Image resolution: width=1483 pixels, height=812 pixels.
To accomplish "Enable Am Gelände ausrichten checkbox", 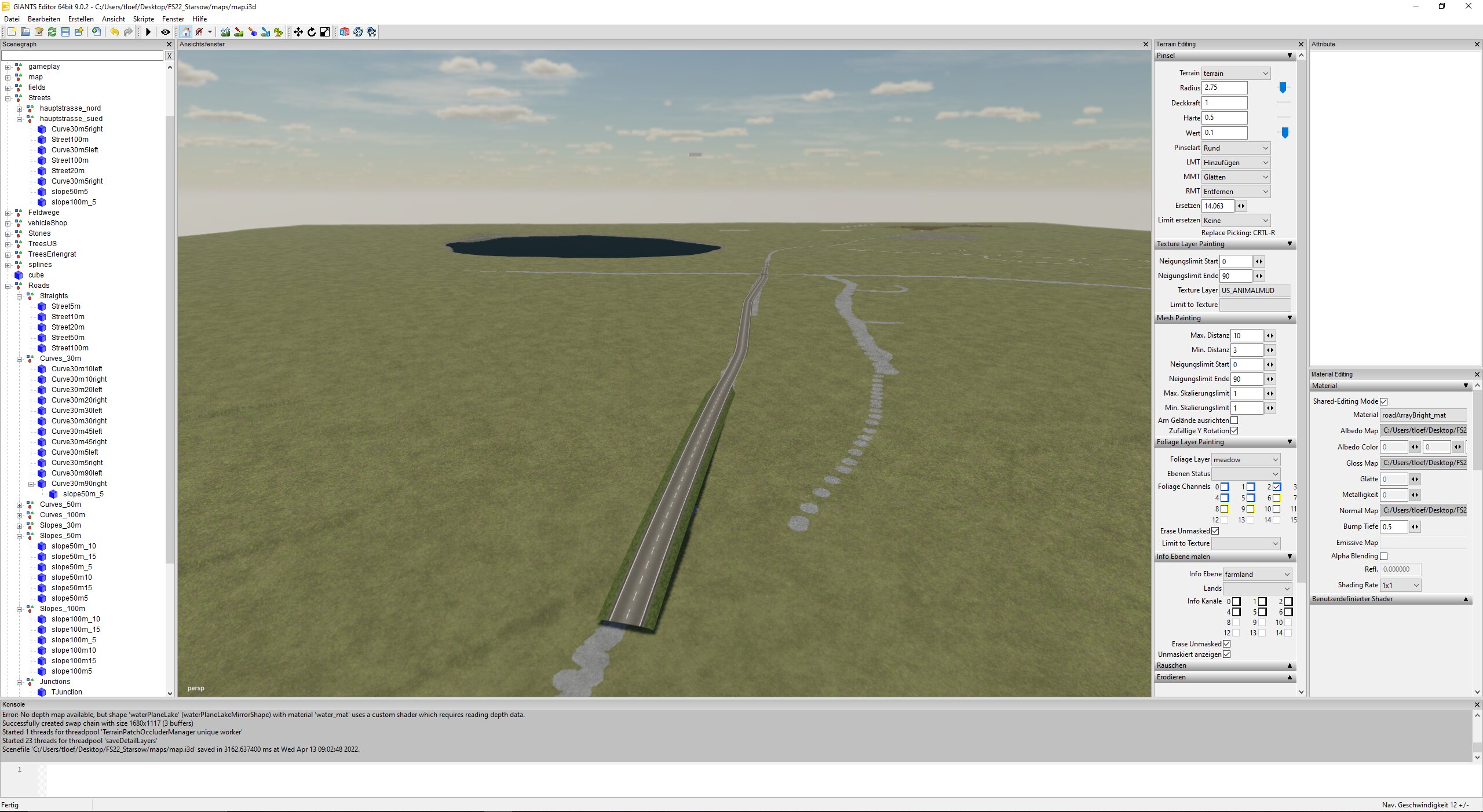I will (x=1234, y=420).
